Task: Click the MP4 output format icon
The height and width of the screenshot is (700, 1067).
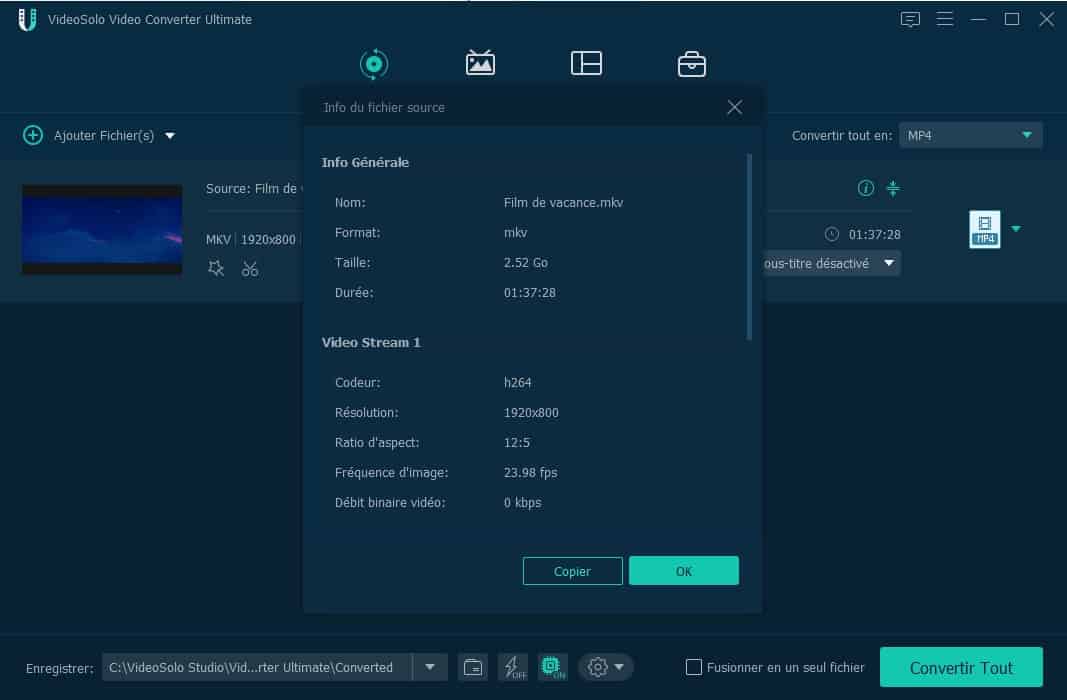Action: click(x=985, y=229)
